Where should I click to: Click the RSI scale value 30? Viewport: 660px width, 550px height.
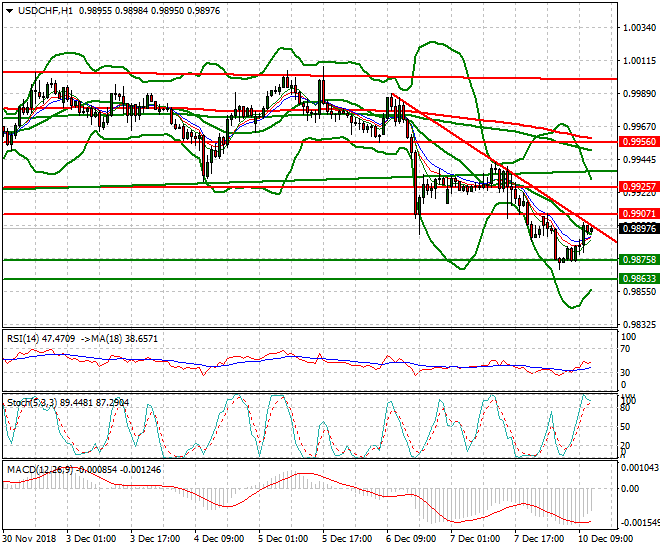point(626,373)
